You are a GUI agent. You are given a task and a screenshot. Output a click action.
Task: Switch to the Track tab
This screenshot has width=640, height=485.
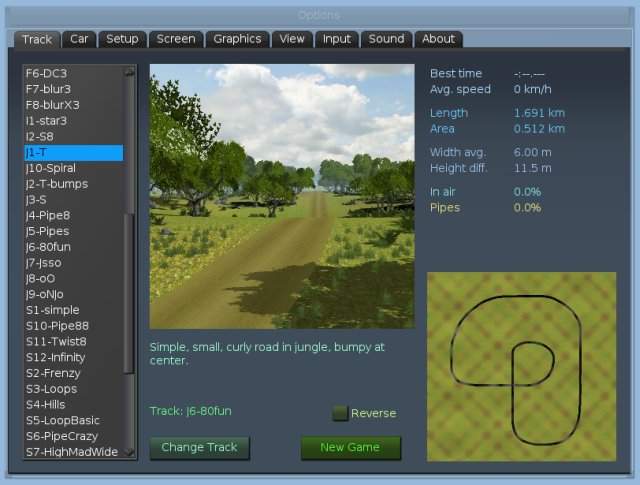click(37, 40)
